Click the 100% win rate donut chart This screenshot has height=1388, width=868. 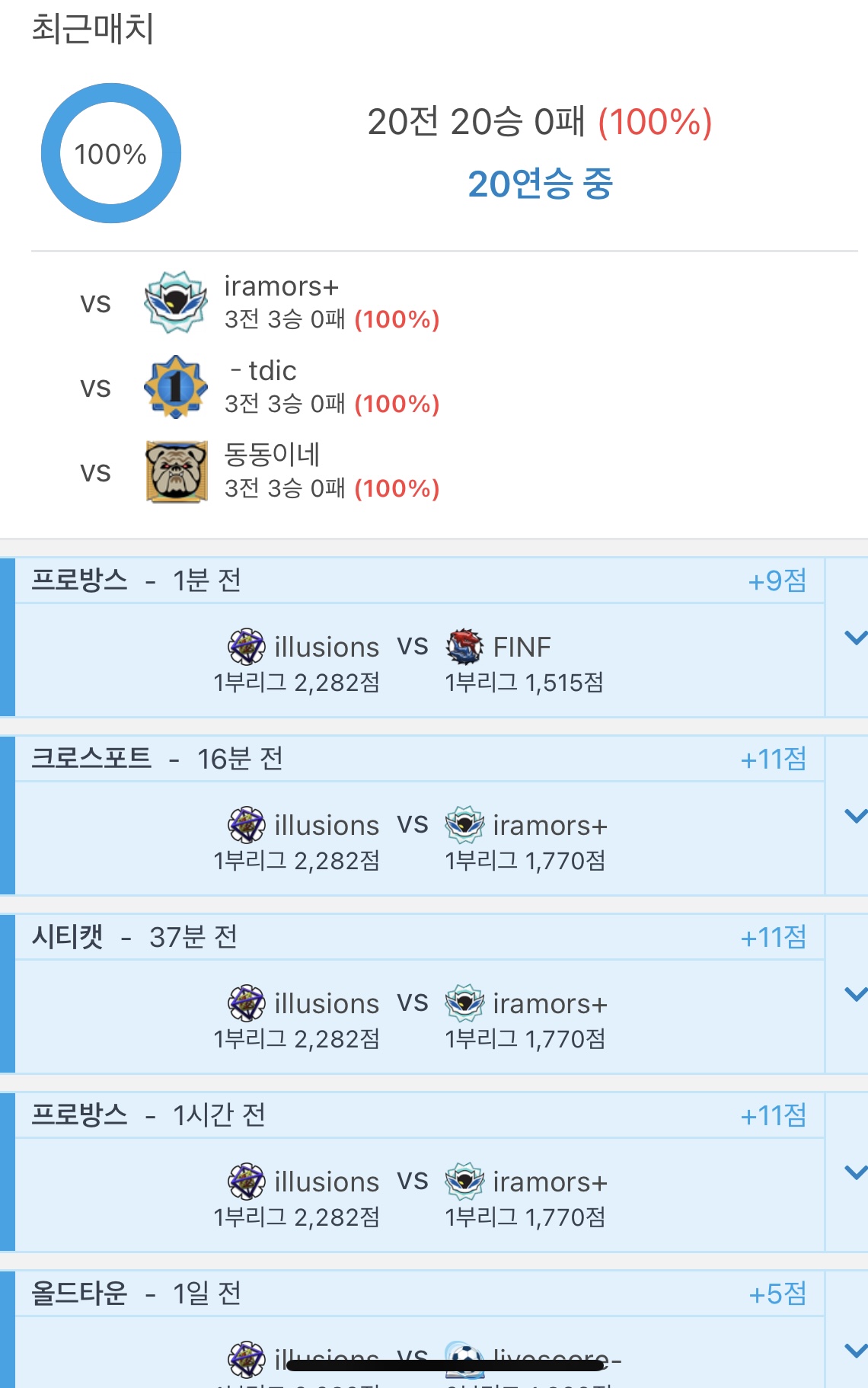point(111,153)
